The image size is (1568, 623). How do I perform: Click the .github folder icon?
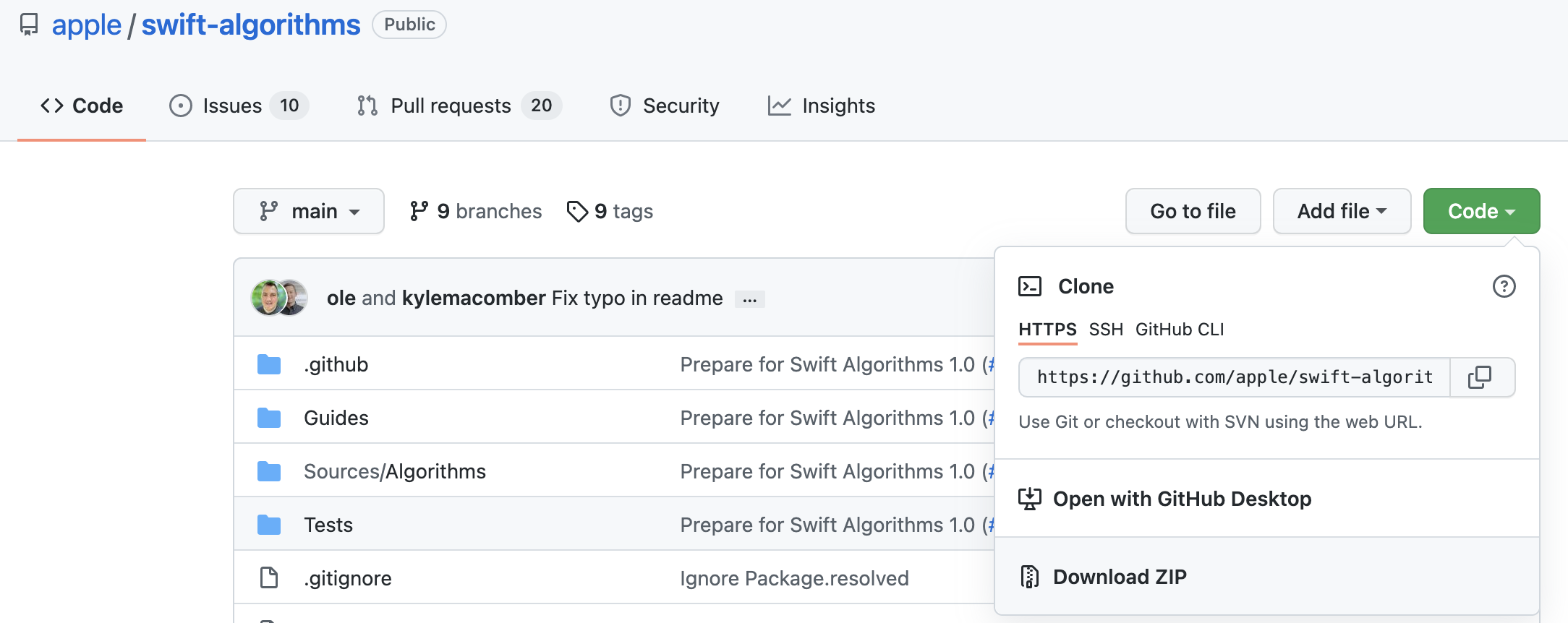coord(269,364)
